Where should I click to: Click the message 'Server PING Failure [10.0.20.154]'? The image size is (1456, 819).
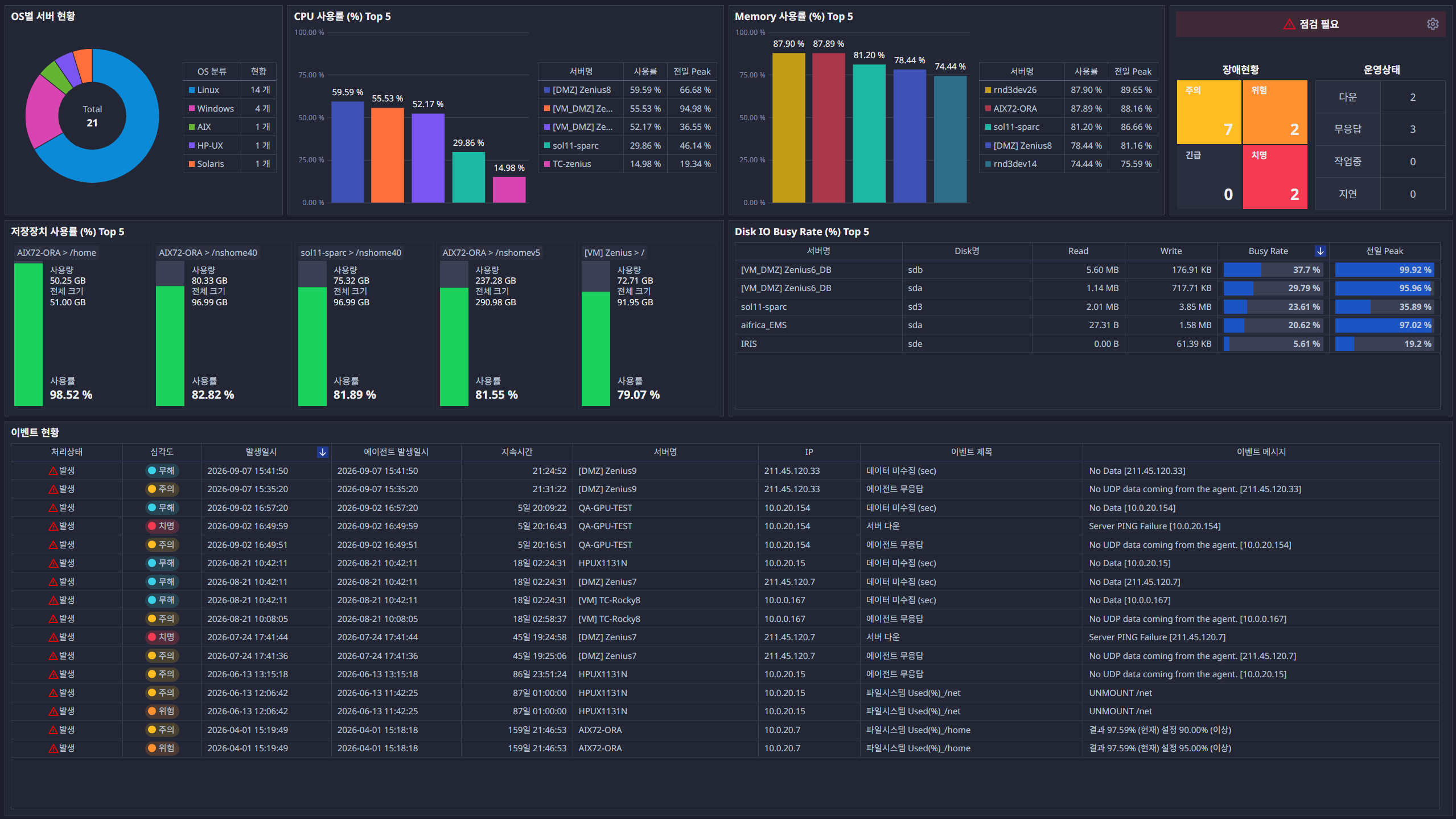coord(1154,526)
